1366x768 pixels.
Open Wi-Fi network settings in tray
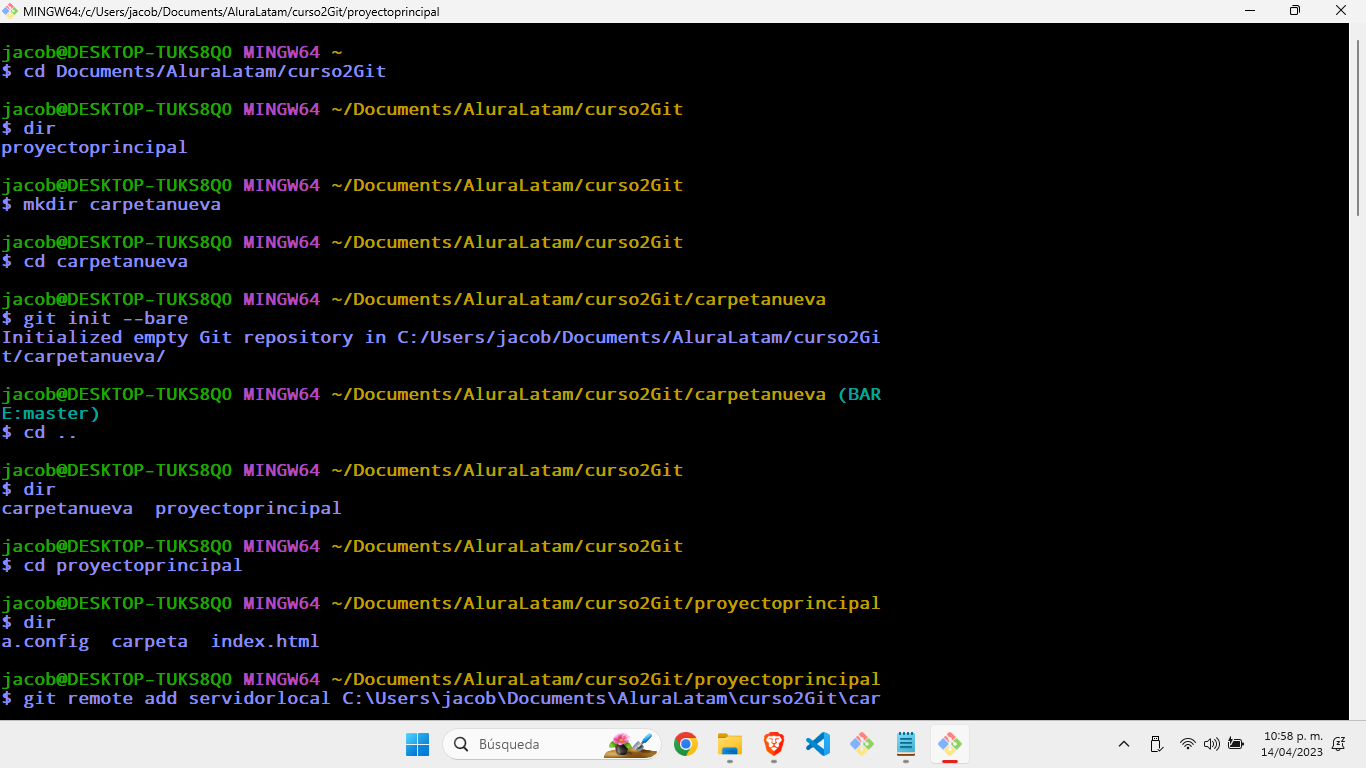click(1187, 744)
